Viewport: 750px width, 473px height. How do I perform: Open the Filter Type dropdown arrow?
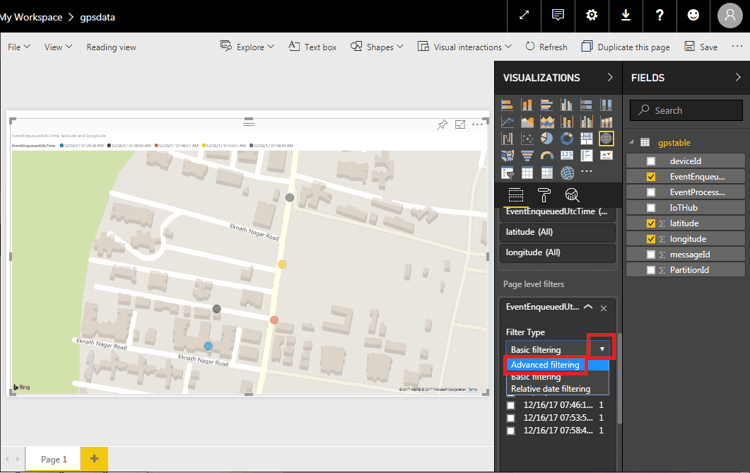coord(602,349)
